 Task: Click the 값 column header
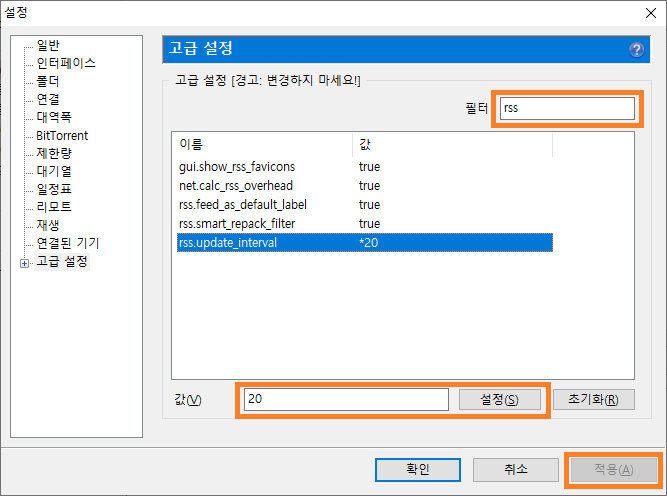coord(453,145)
